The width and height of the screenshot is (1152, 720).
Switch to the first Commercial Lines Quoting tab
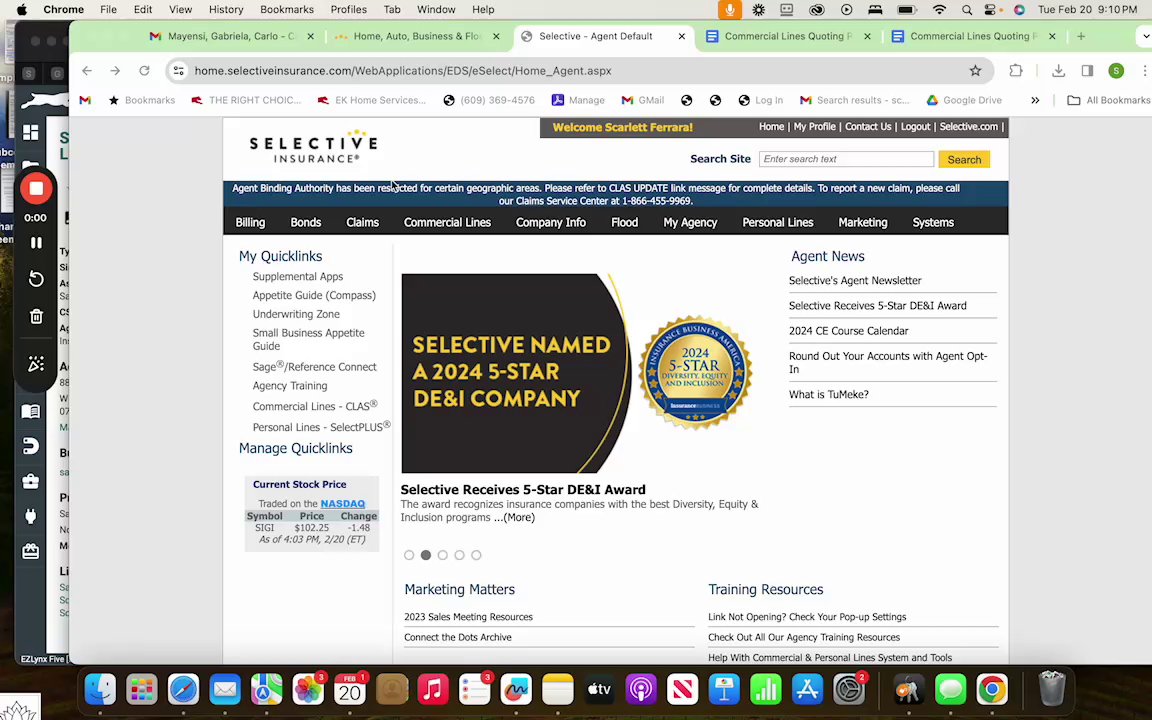[x=788, y=36]
